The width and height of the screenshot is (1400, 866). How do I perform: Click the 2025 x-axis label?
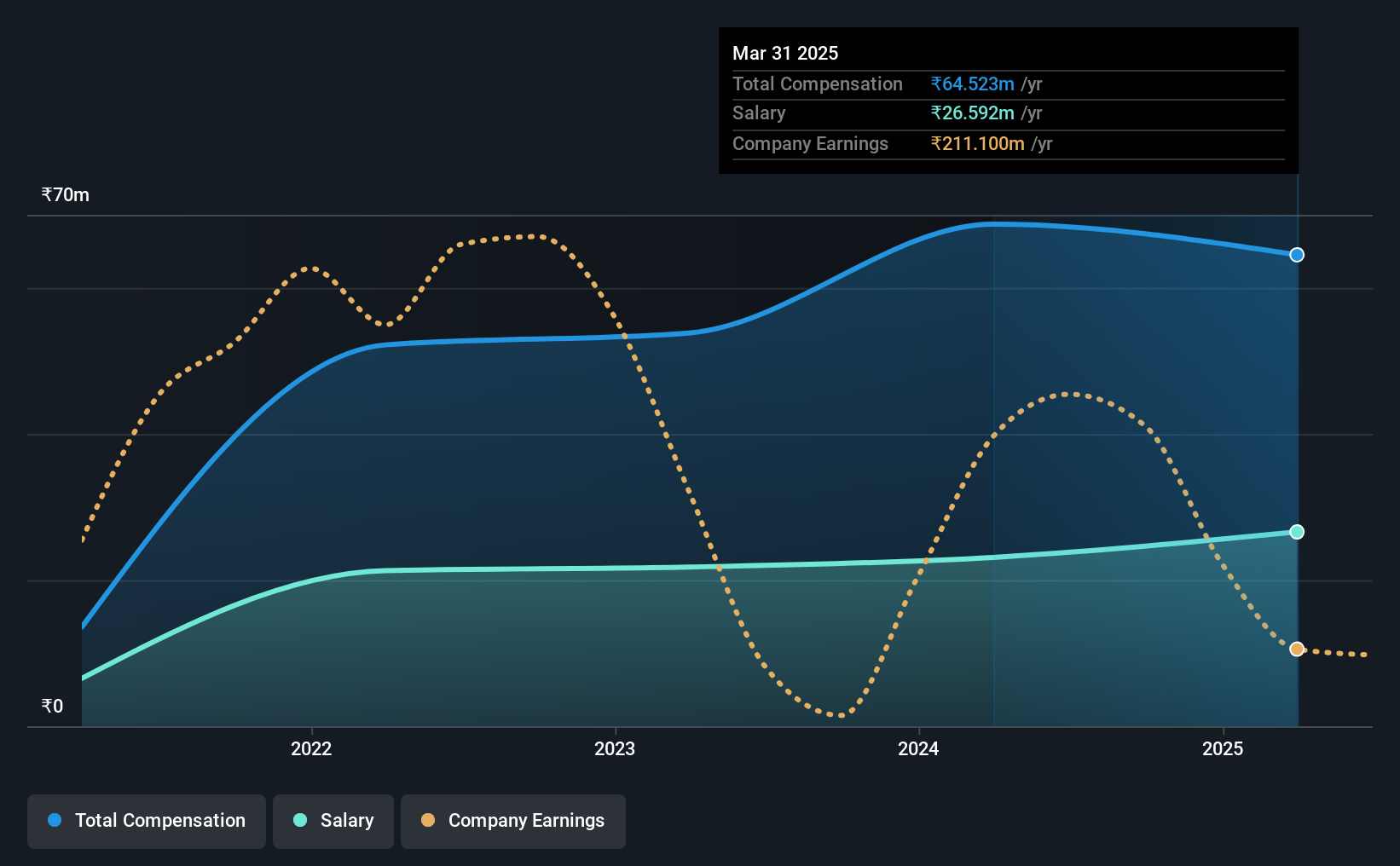click(1223, 748)
